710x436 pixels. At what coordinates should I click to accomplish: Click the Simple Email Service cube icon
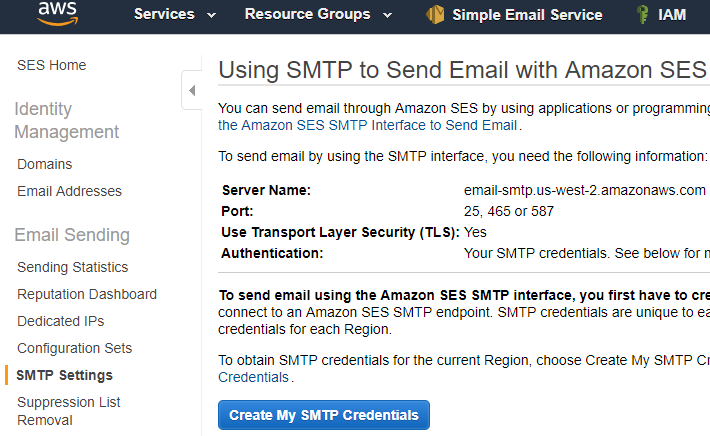click(x=435, y=15)
